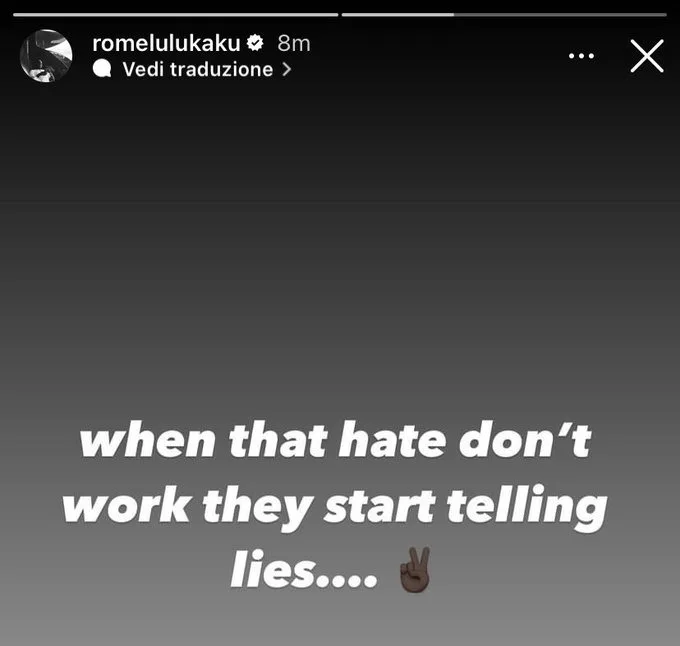The height and width of the screenshot is (646, 680).
Task: Select the word "lies...." in the story
Action: [304, 569]
